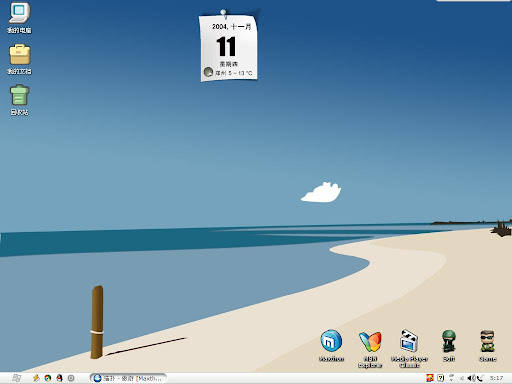
Task: Open the Game sunglasses character icon
Action: [x=488, y=341]
